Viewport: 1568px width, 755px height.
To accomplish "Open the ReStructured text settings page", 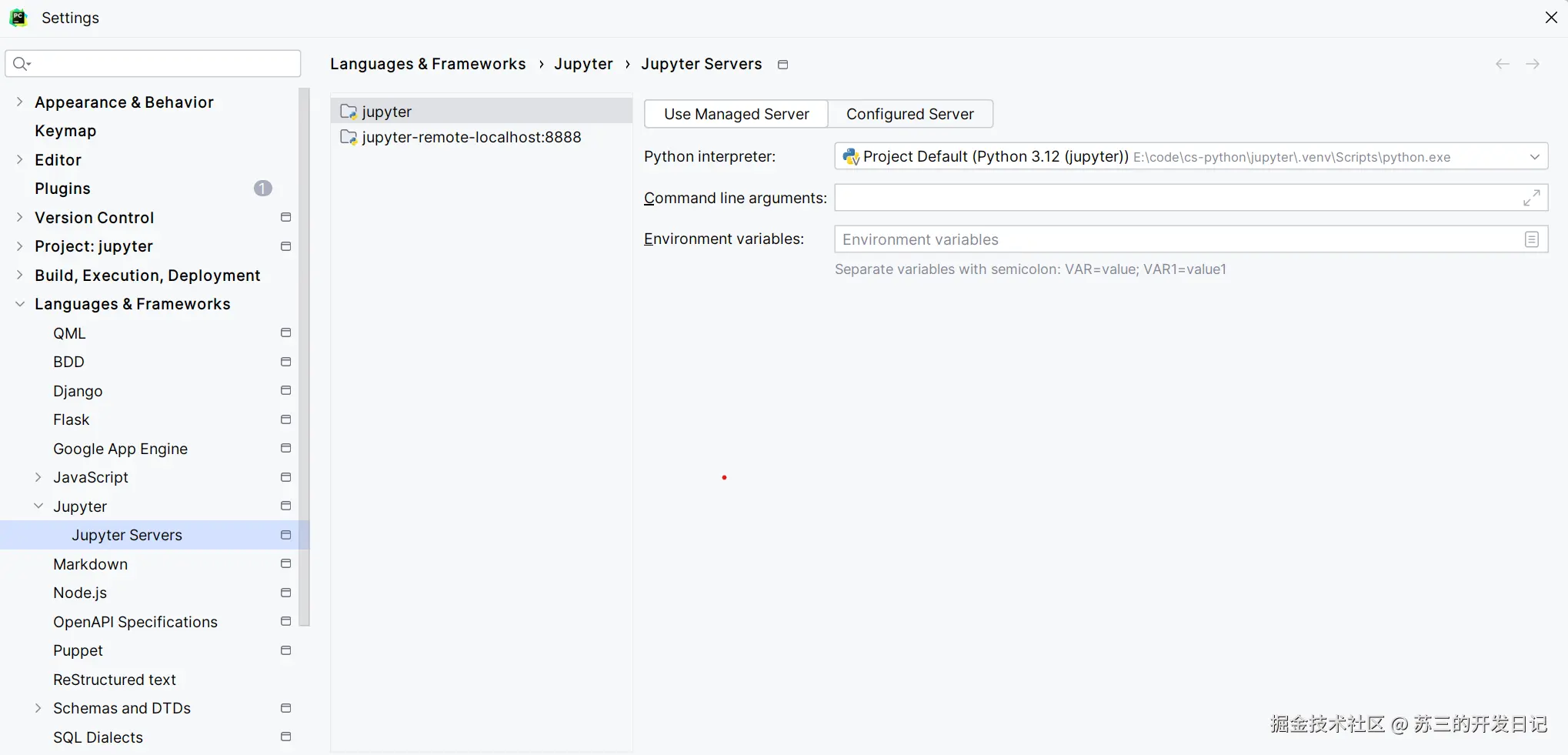I will [x=115, y=680].
